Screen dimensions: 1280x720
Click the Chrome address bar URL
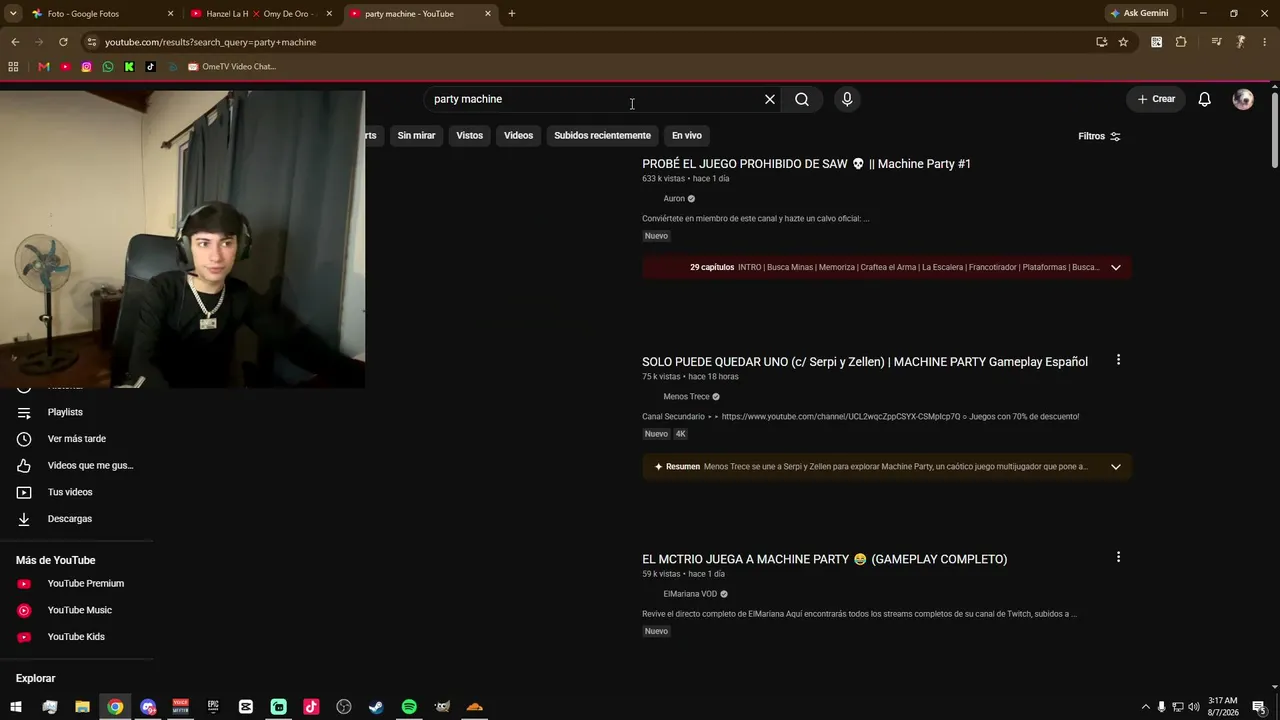click(x=210, y=42)
